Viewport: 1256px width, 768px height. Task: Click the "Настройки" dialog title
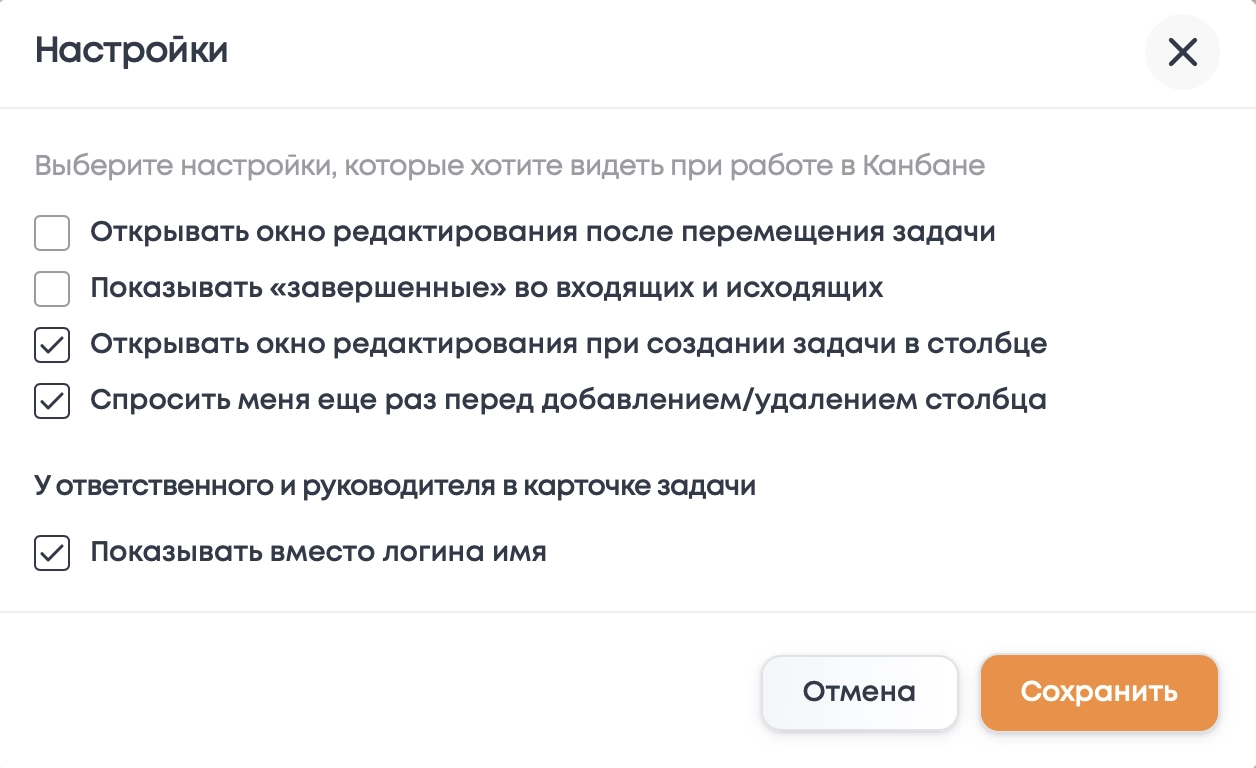pyautogui.click(x=132, y=51)
